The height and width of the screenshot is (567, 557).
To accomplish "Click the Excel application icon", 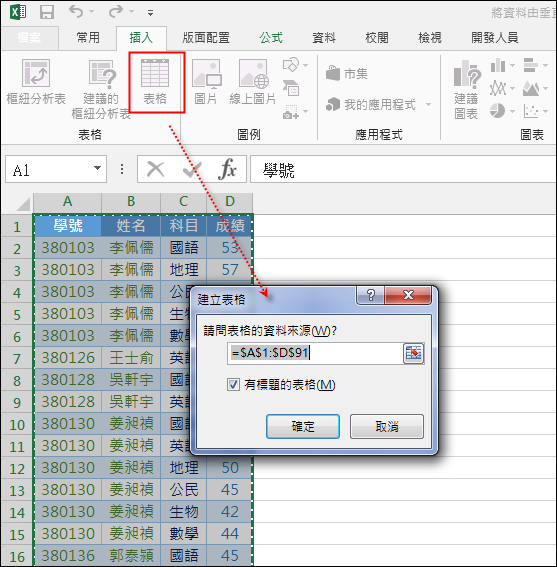I will pyautogui.click(x=18, y=13).
